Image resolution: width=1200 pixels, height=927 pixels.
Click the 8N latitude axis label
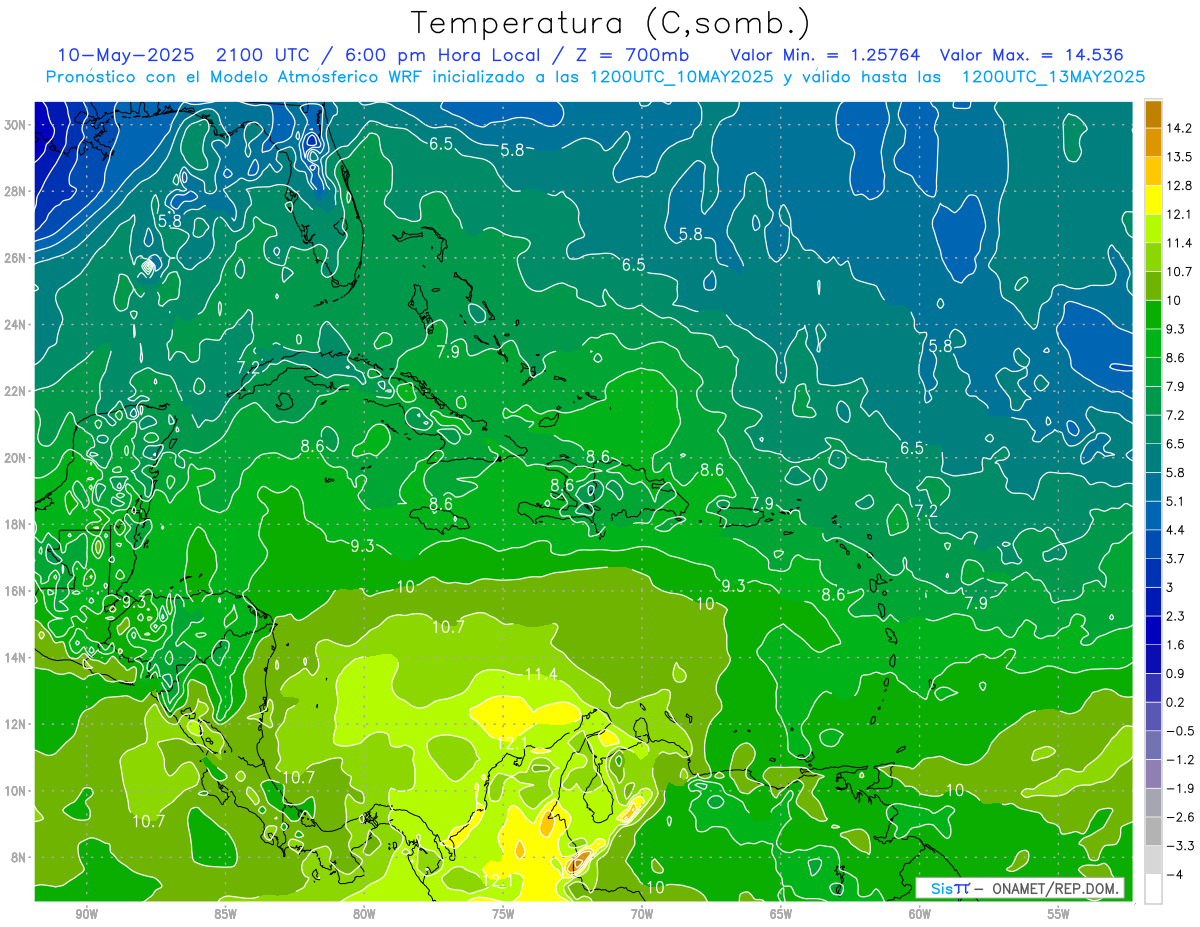point(20,857)
